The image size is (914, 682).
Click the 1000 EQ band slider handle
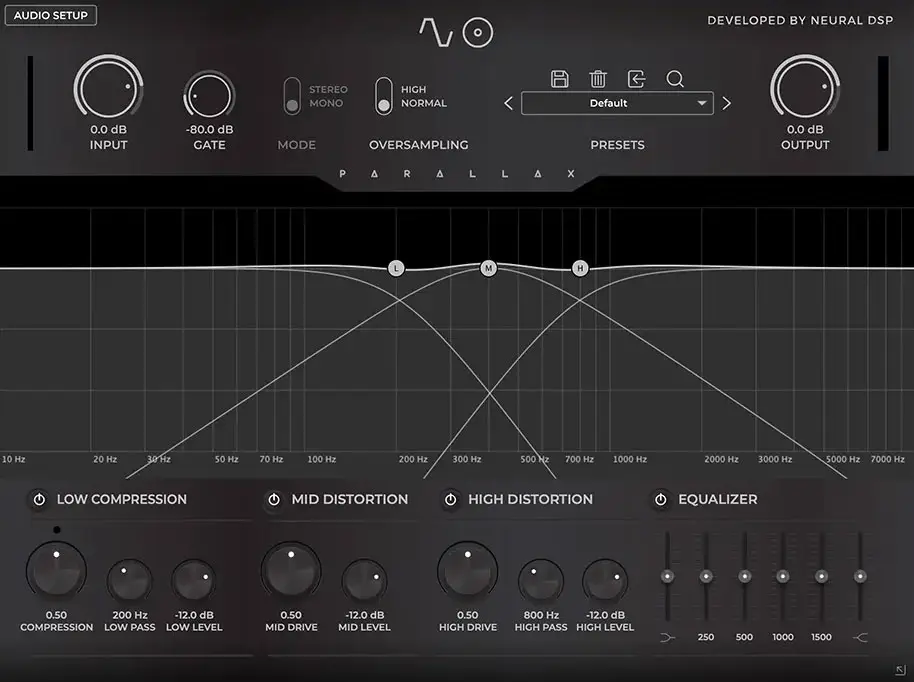pyautogui.click(x=783, y=576)
